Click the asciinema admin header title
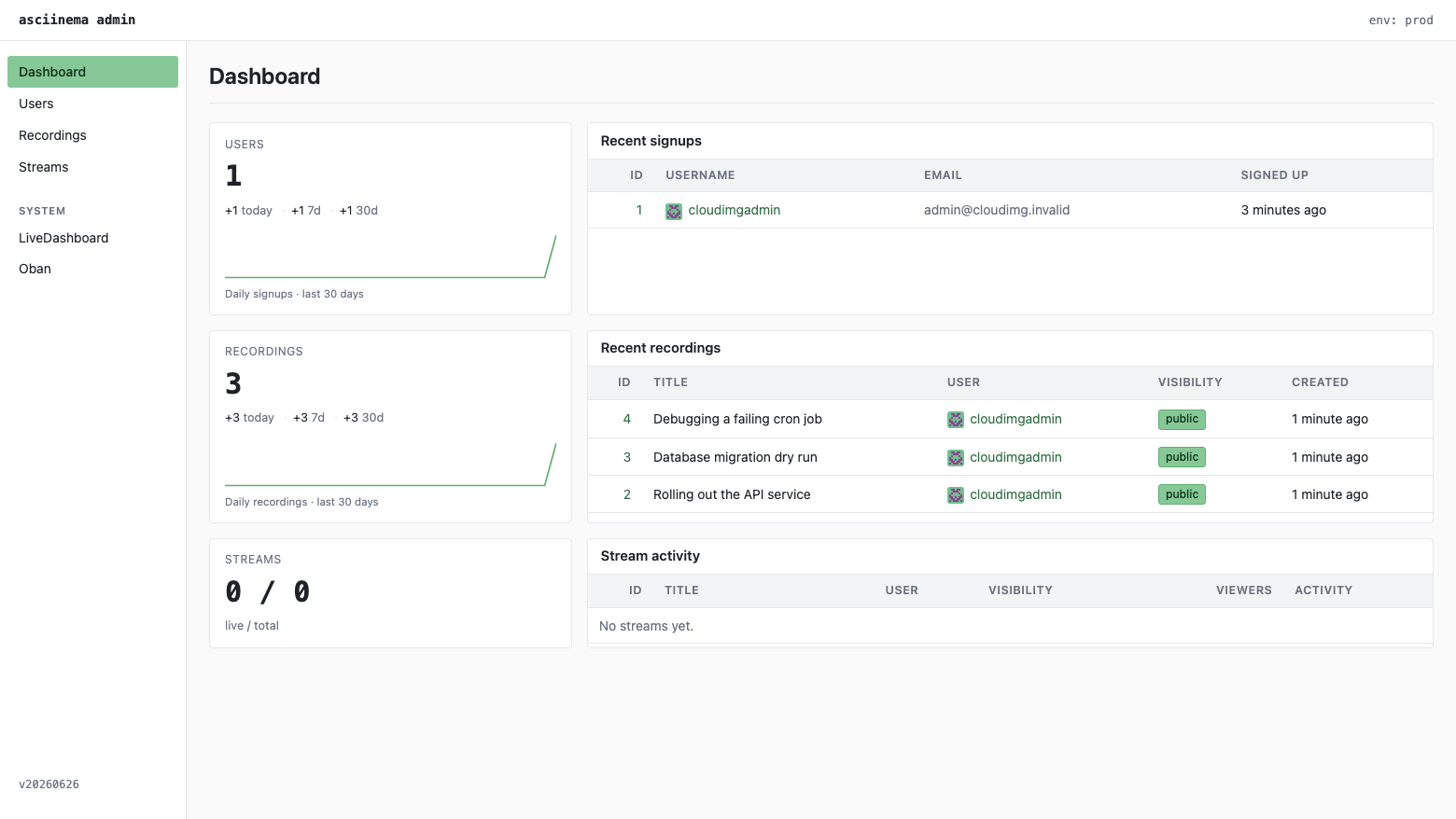Screen dimensions: 1456x819 tap(77, 20)
